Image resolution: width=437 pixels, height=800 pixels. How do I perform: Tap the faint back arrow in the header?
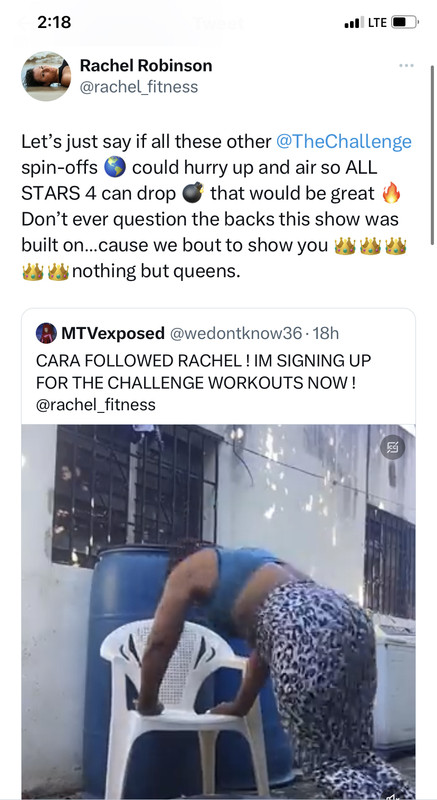[x=23, y=23]
